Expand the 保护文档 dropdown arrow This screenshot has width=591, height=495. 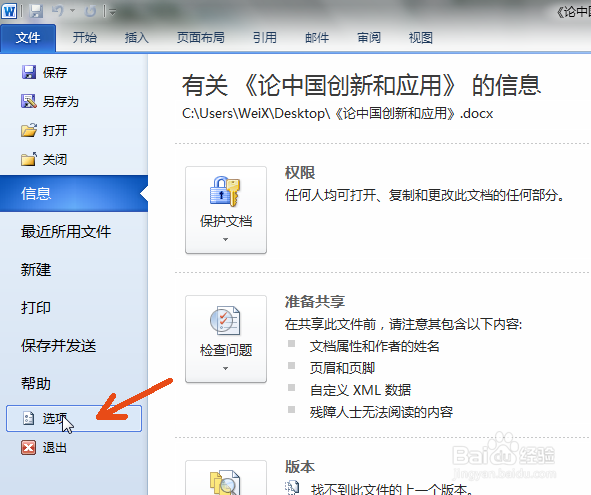pos(225,239)
